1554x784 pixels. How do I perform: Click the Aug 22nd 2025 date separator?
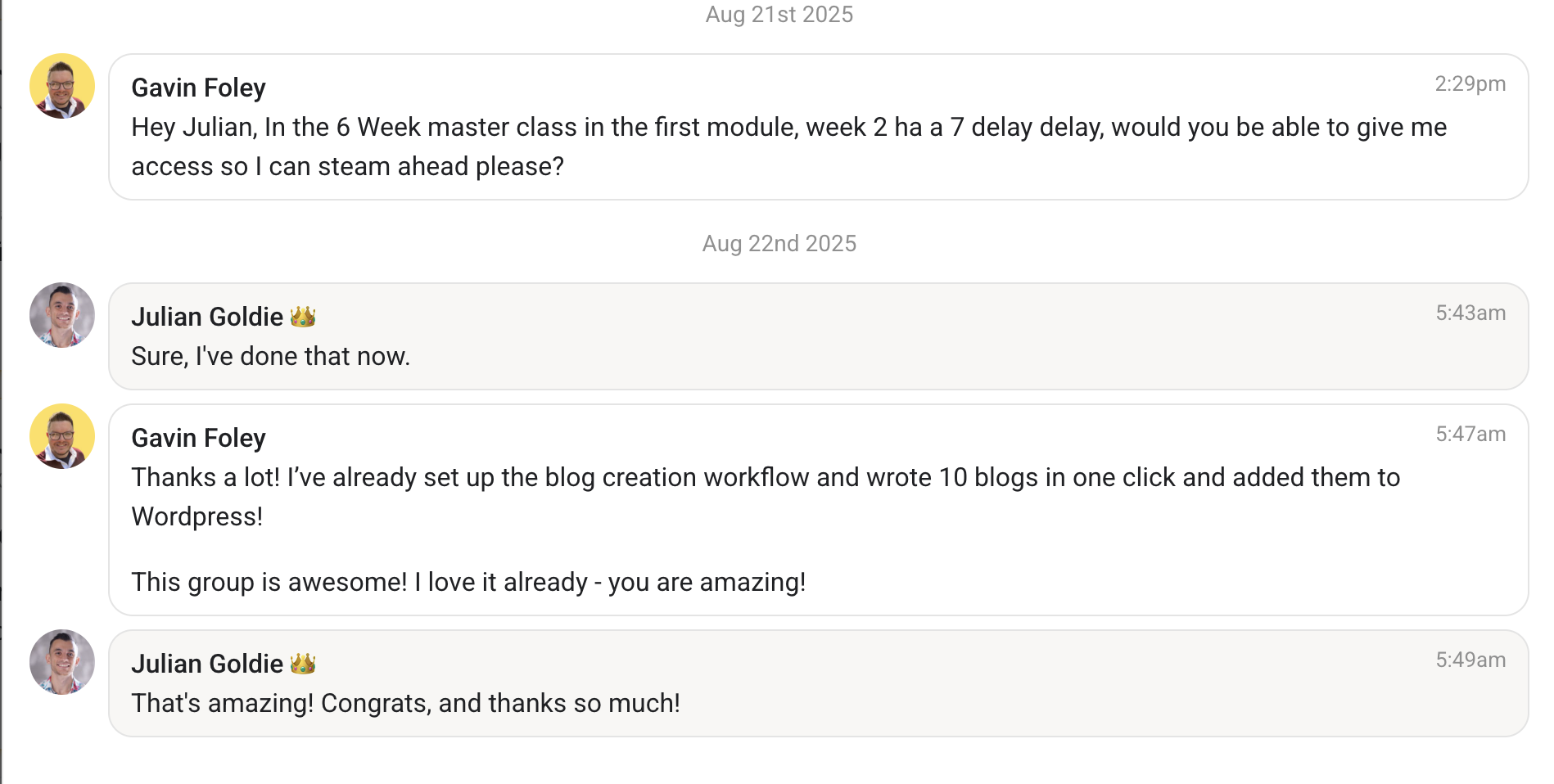point(779,244)
